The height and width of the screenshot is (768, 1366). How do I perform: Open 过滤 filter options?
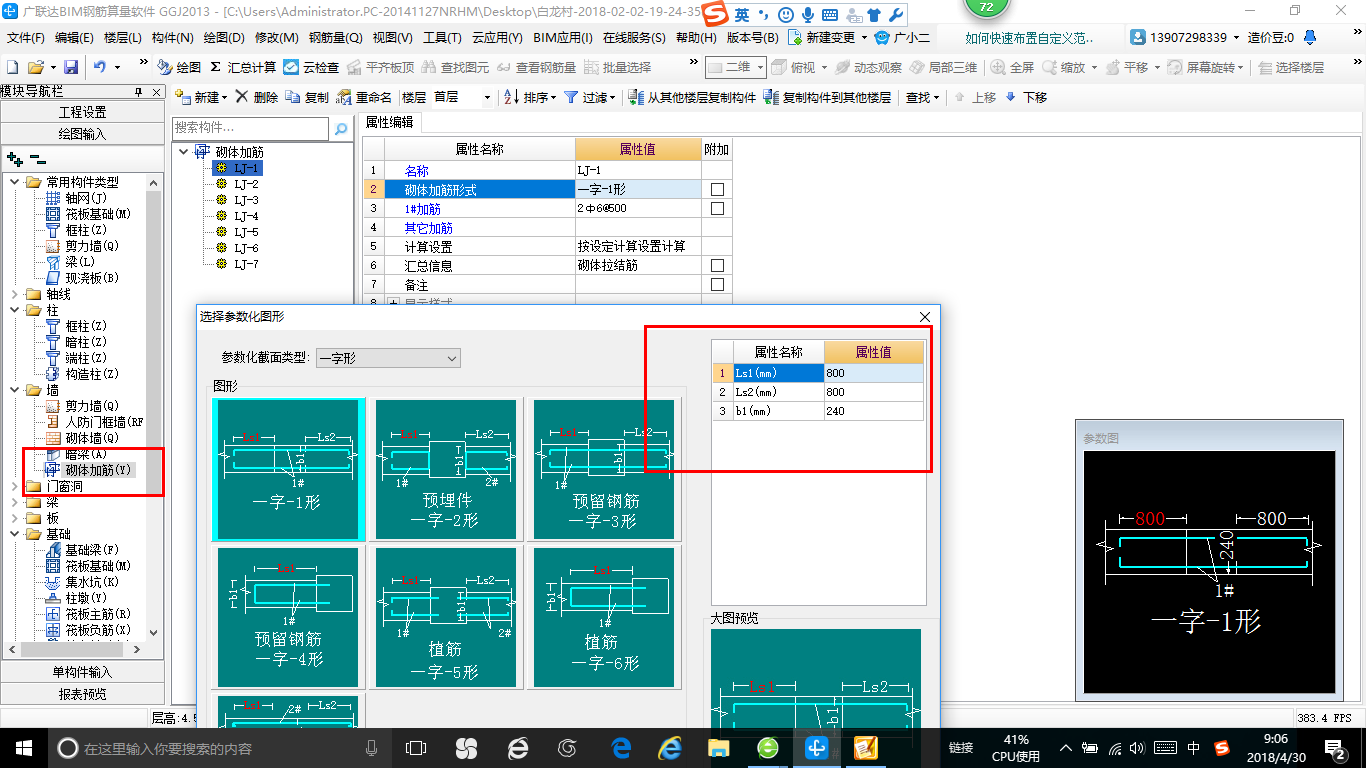coord(590,97)
